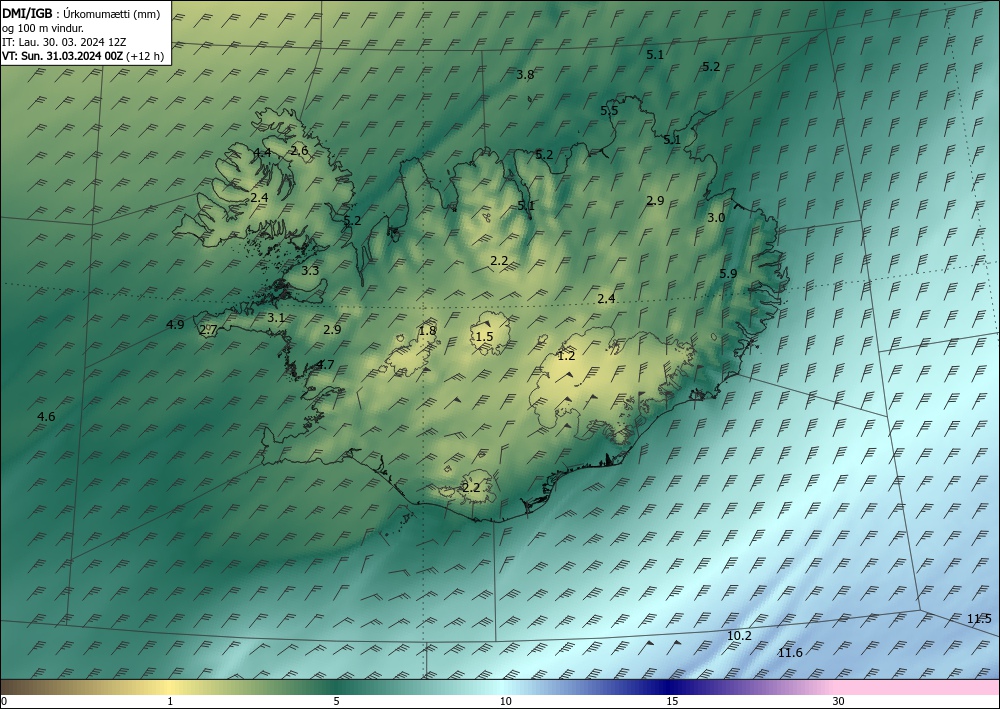Screen dimensions: 1000x709
Task: Click the 3.0 value label
Action: pyautogui.click(x=716, y=217)
